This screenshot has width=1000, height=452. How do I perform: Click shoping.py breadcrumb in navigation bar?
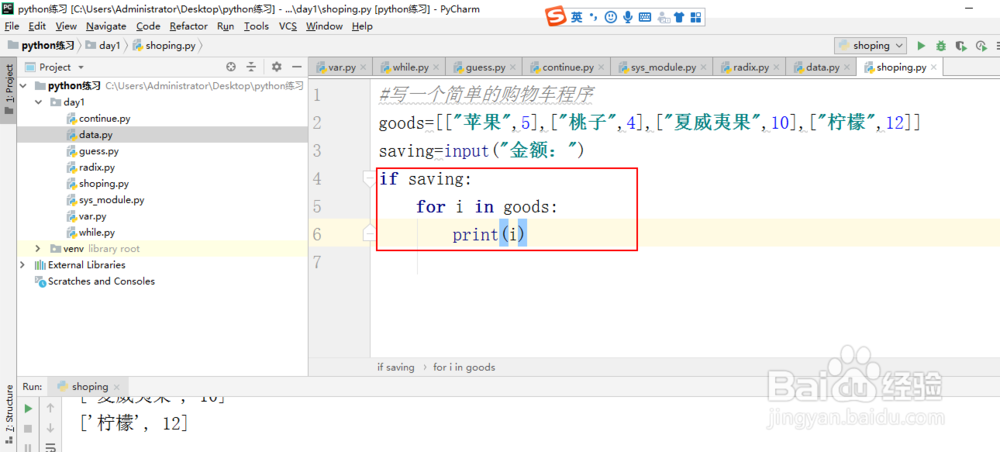[x=165, y=45]
